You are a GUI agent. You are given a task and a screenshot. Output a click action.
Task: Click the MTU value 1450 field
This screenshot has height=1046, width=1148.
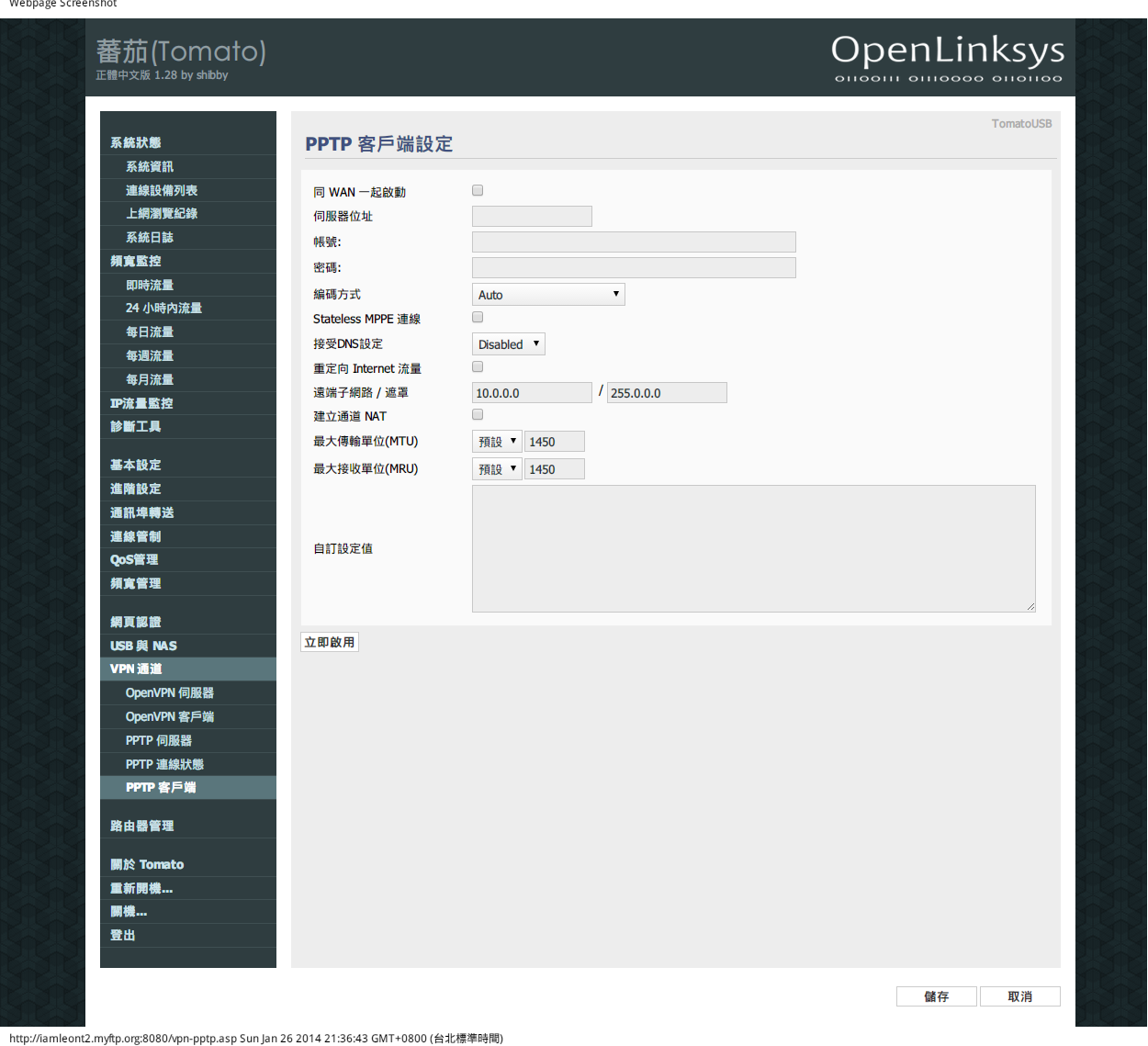(x=555, y=442)
